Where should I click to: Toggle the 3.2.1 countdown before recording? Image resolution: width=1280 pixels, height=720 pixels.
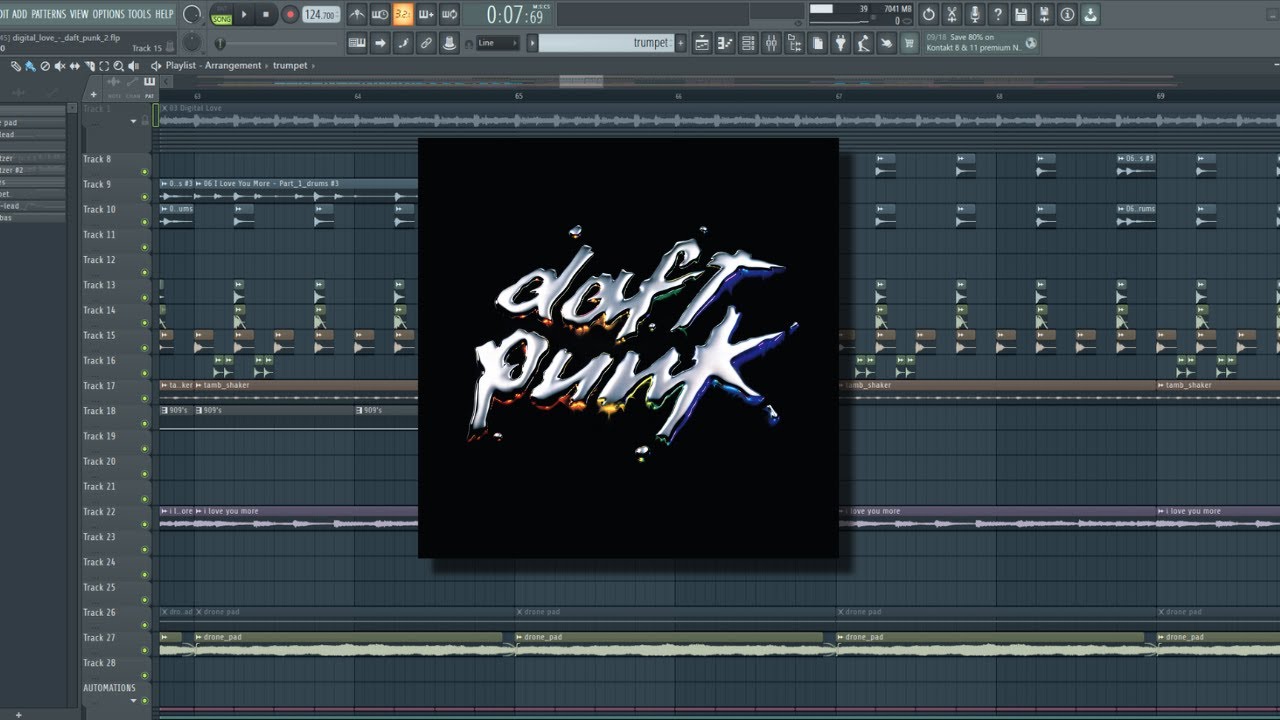(403, 14)
